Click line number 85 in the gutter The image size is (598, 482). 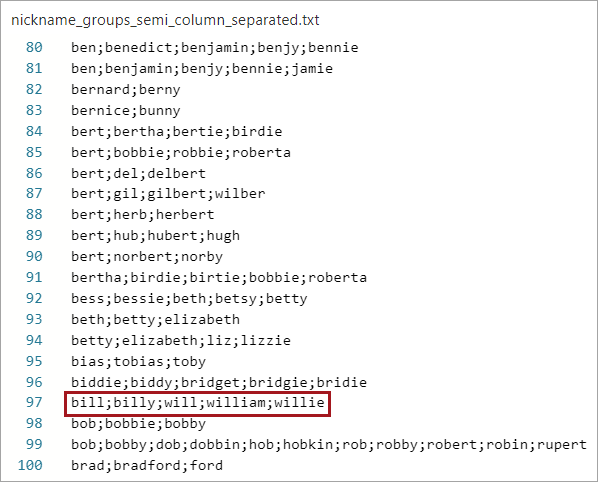34,152
